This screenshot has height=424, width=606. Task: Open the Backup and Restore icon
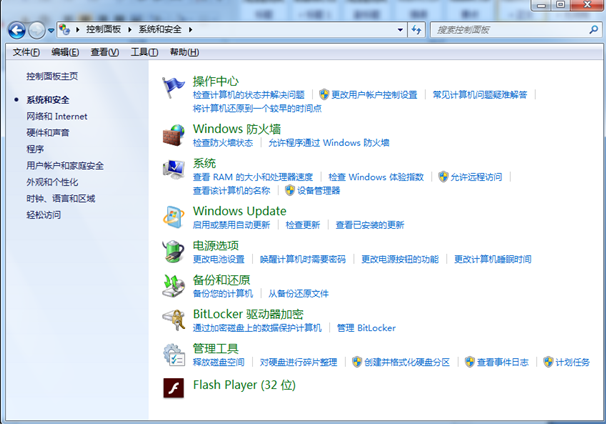[x=173, y=286]
